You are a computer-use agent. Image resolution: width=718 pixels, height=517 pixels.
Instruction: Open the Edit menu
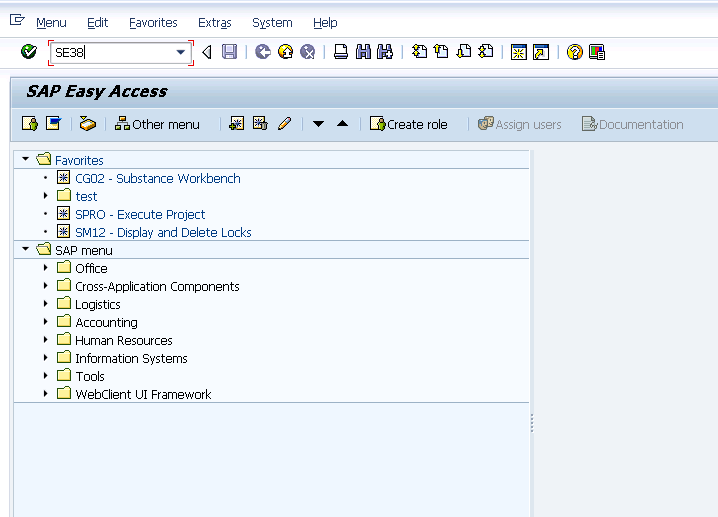(x=98, y=22)
